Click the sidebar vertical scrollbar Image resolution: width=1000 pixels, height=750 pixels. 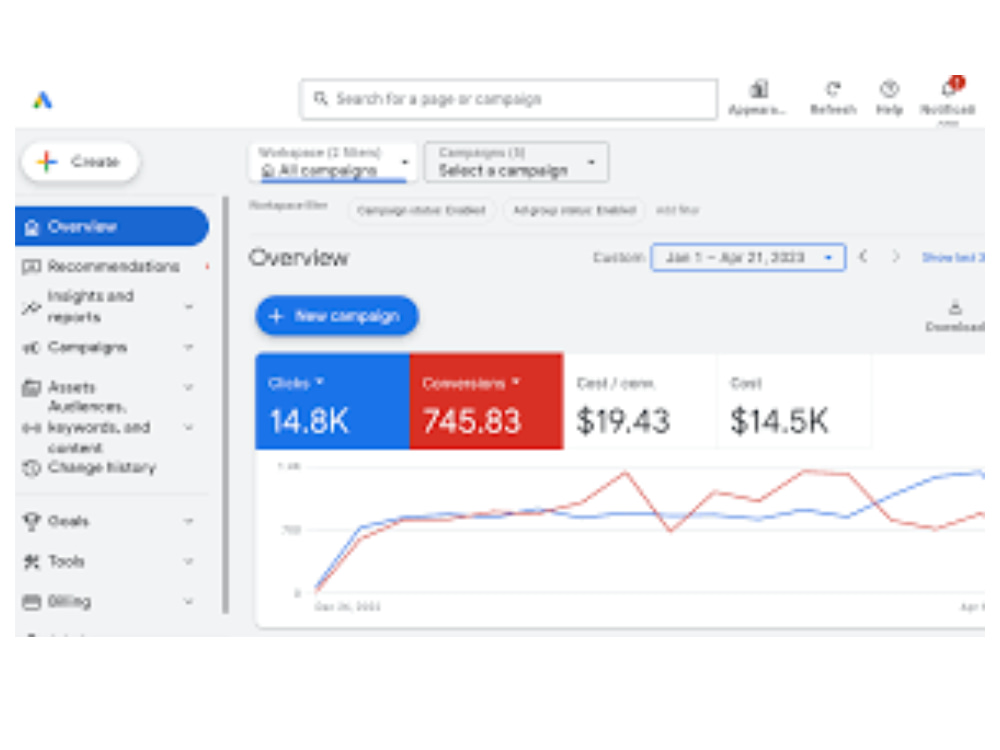226,404
